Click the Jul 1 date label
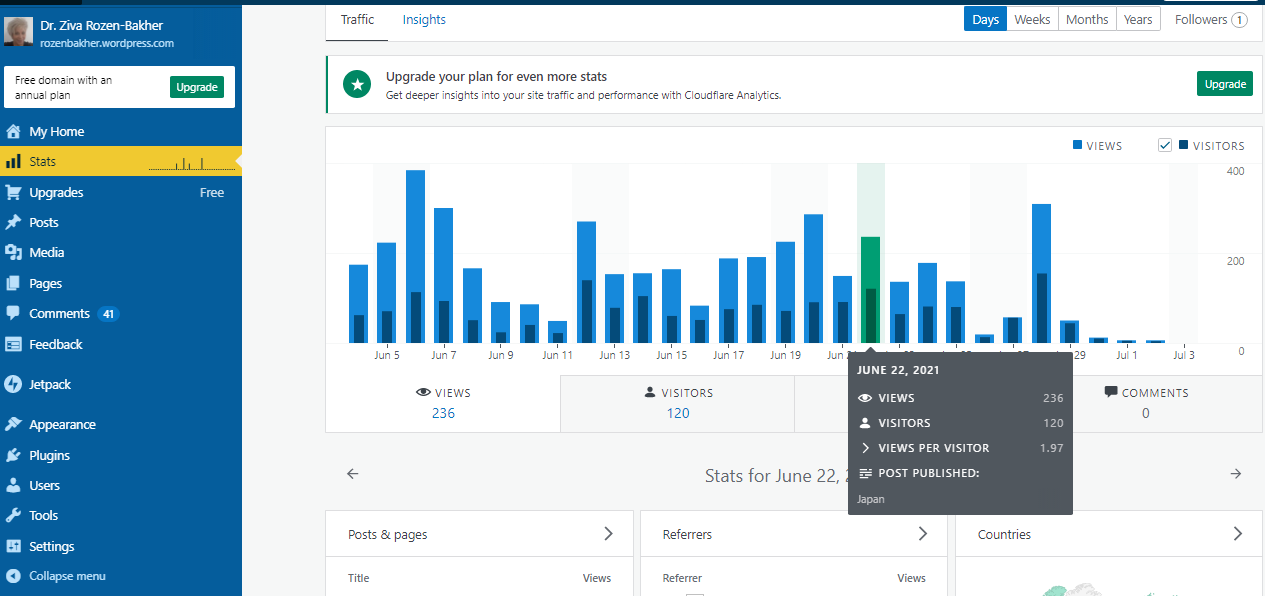 1127,355
